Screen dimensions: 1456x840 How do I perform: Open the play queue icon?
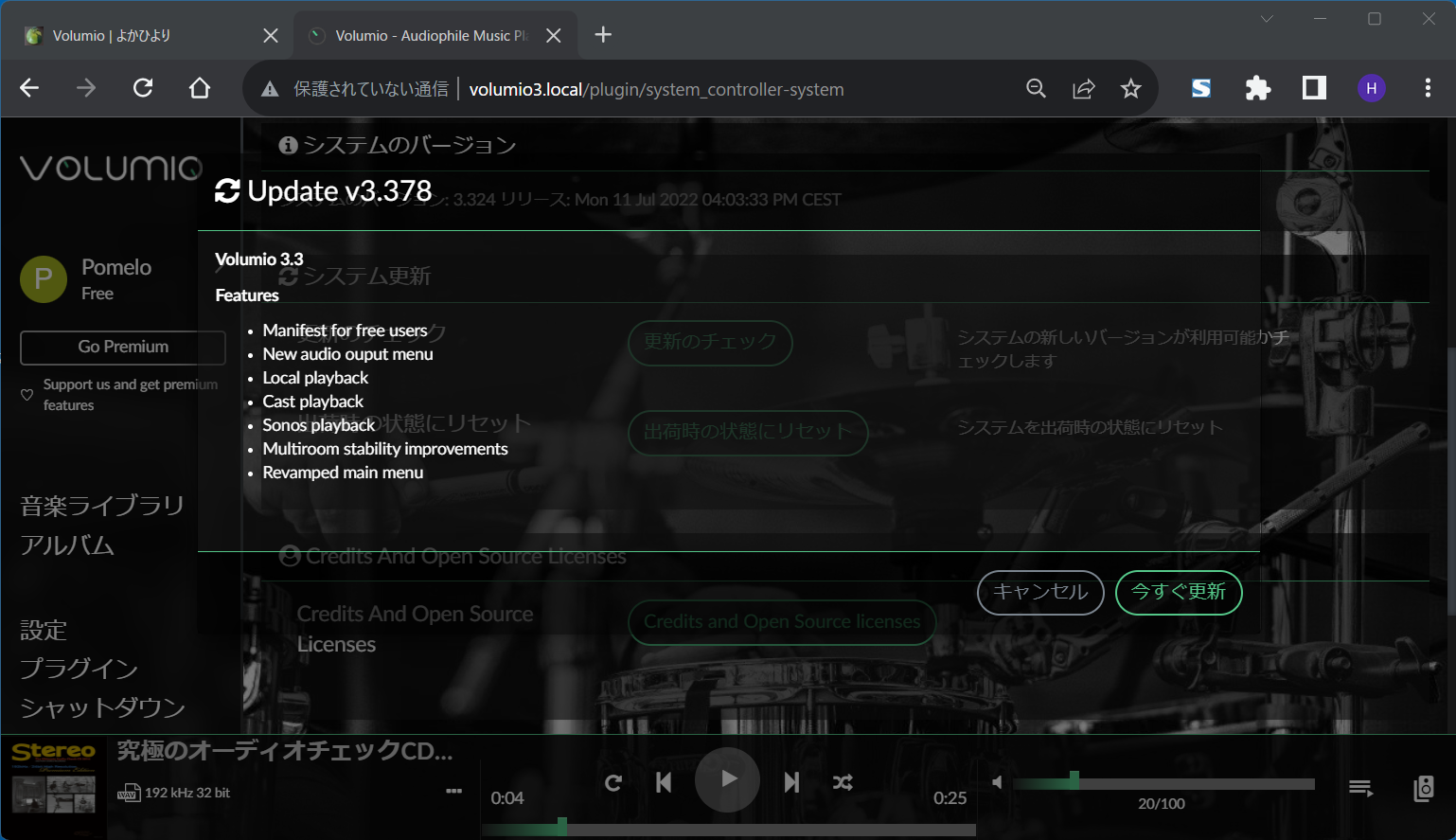pyautogui.click(x=1360, y=787)
